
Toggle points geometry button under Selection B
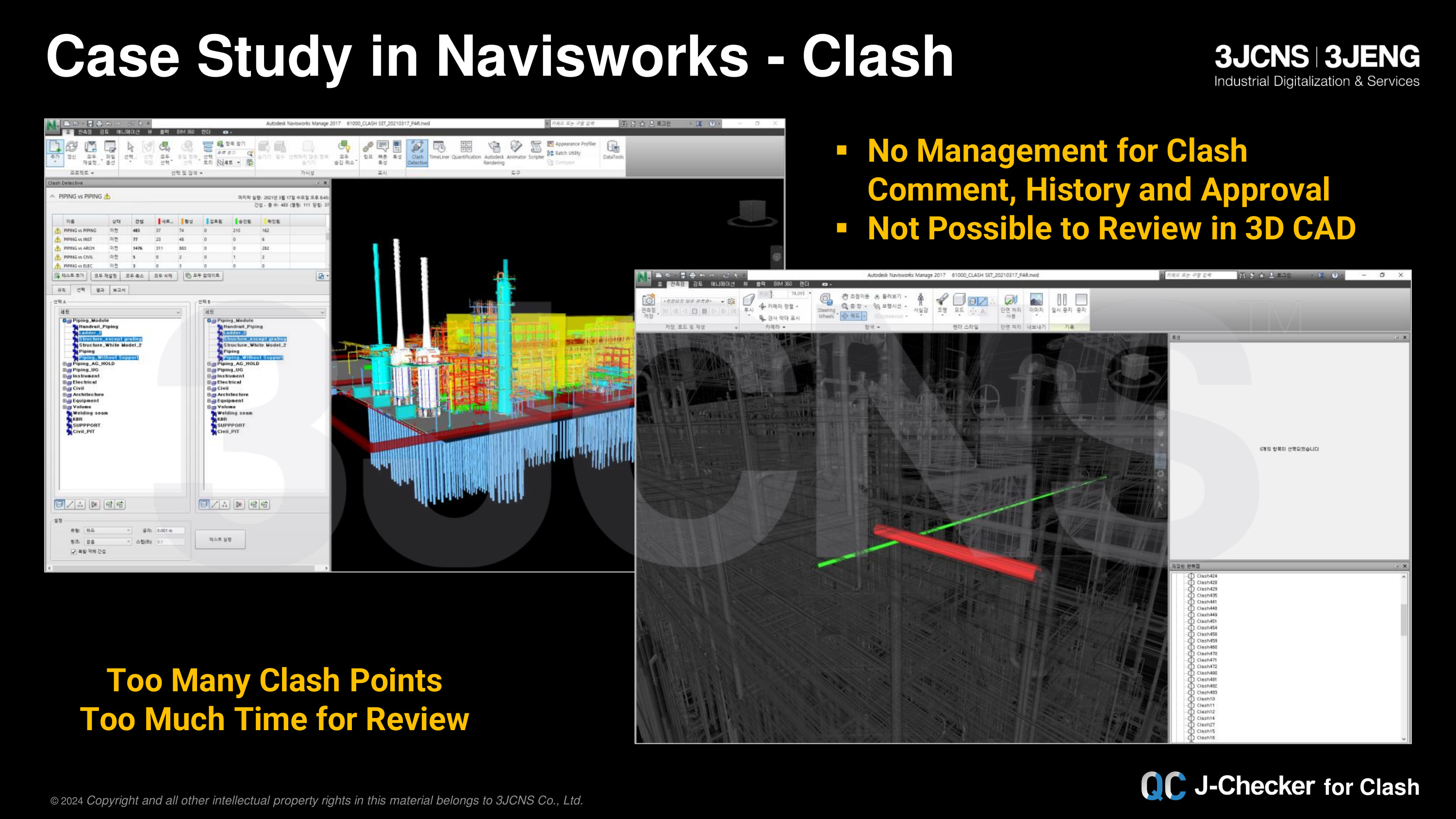(x=225, y=504)
